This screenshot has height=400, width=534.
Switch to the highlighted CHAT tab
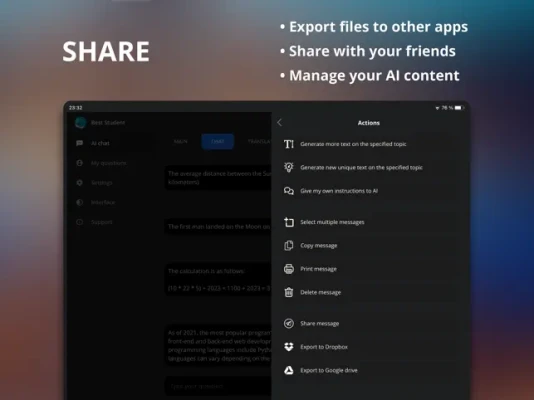point(217,142)
